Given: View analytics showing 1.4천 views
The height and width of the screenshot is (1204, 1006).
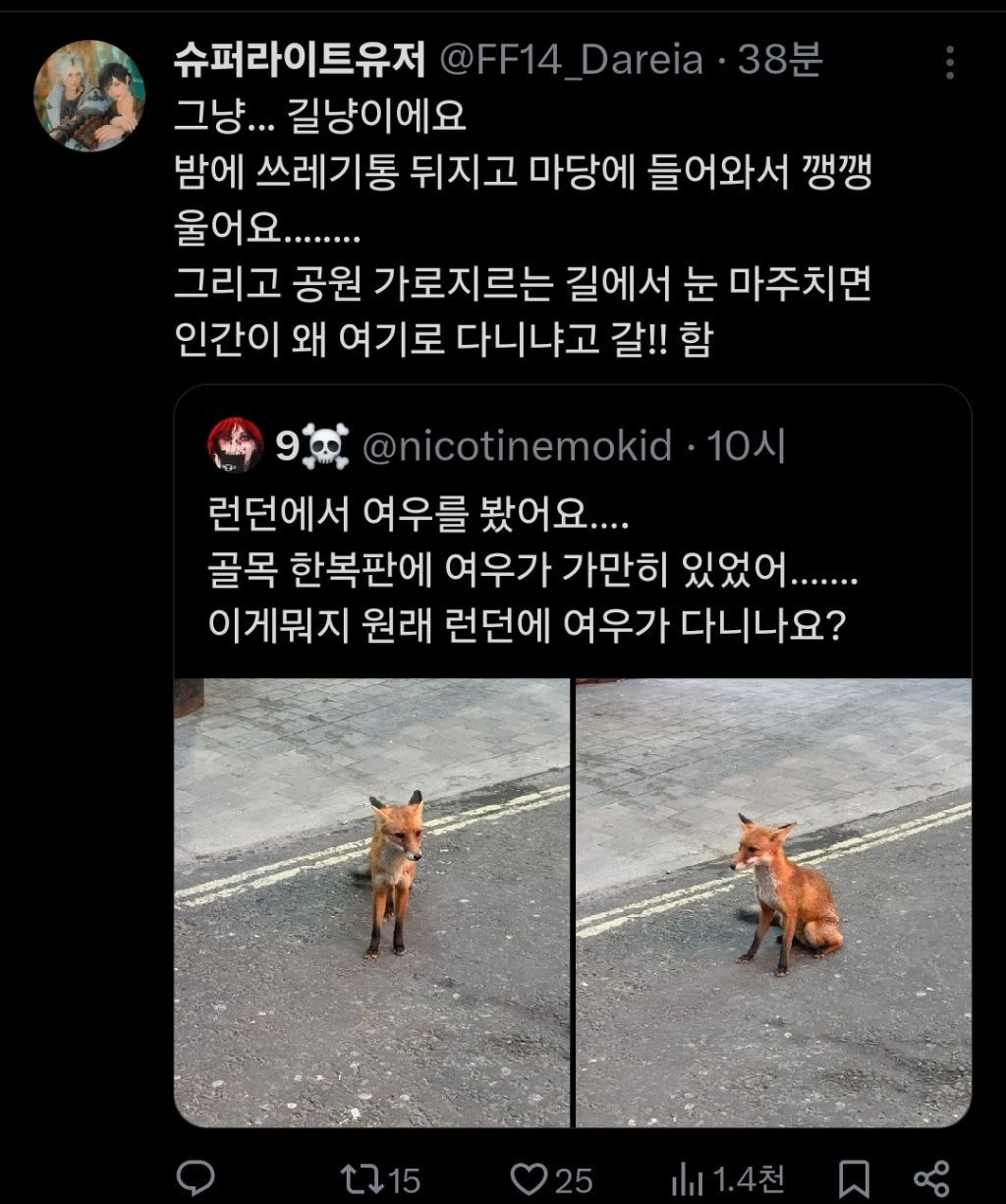Looking at the screenshot, I should (x=728, y=1178).
